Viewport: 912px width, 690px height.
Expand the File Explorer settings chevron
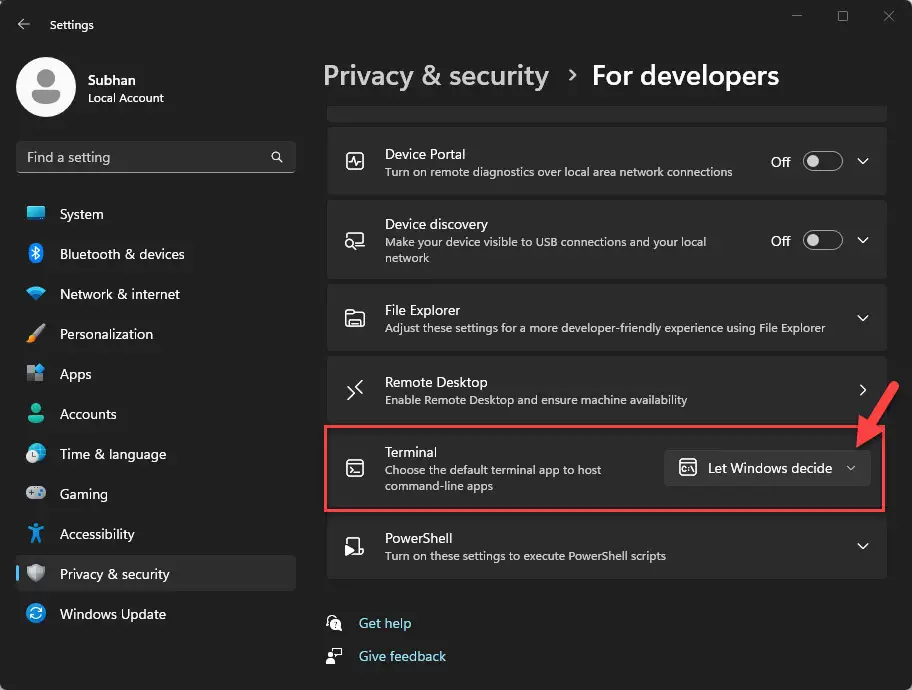pyautogui.click(x=863, y=318)
